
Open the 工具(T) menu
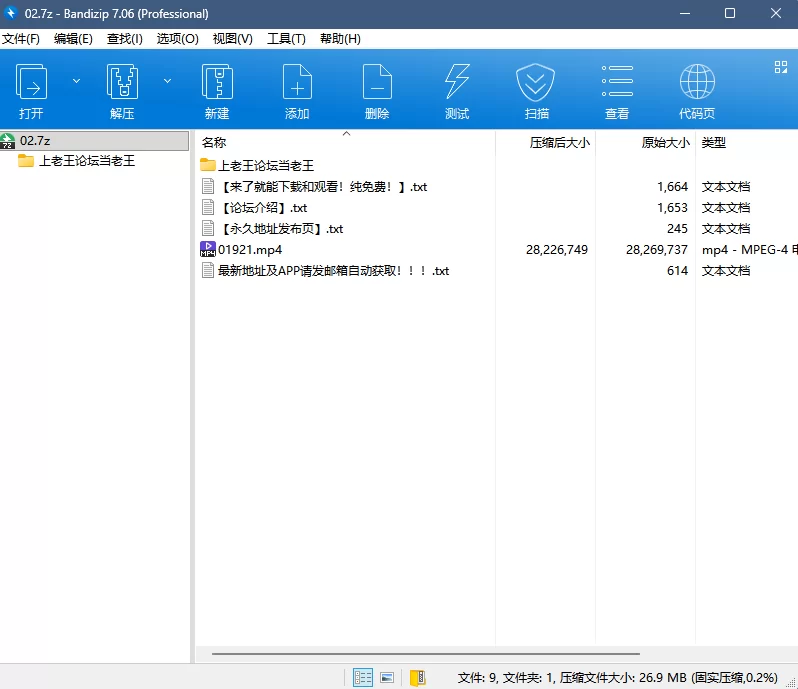pos(286,38)
